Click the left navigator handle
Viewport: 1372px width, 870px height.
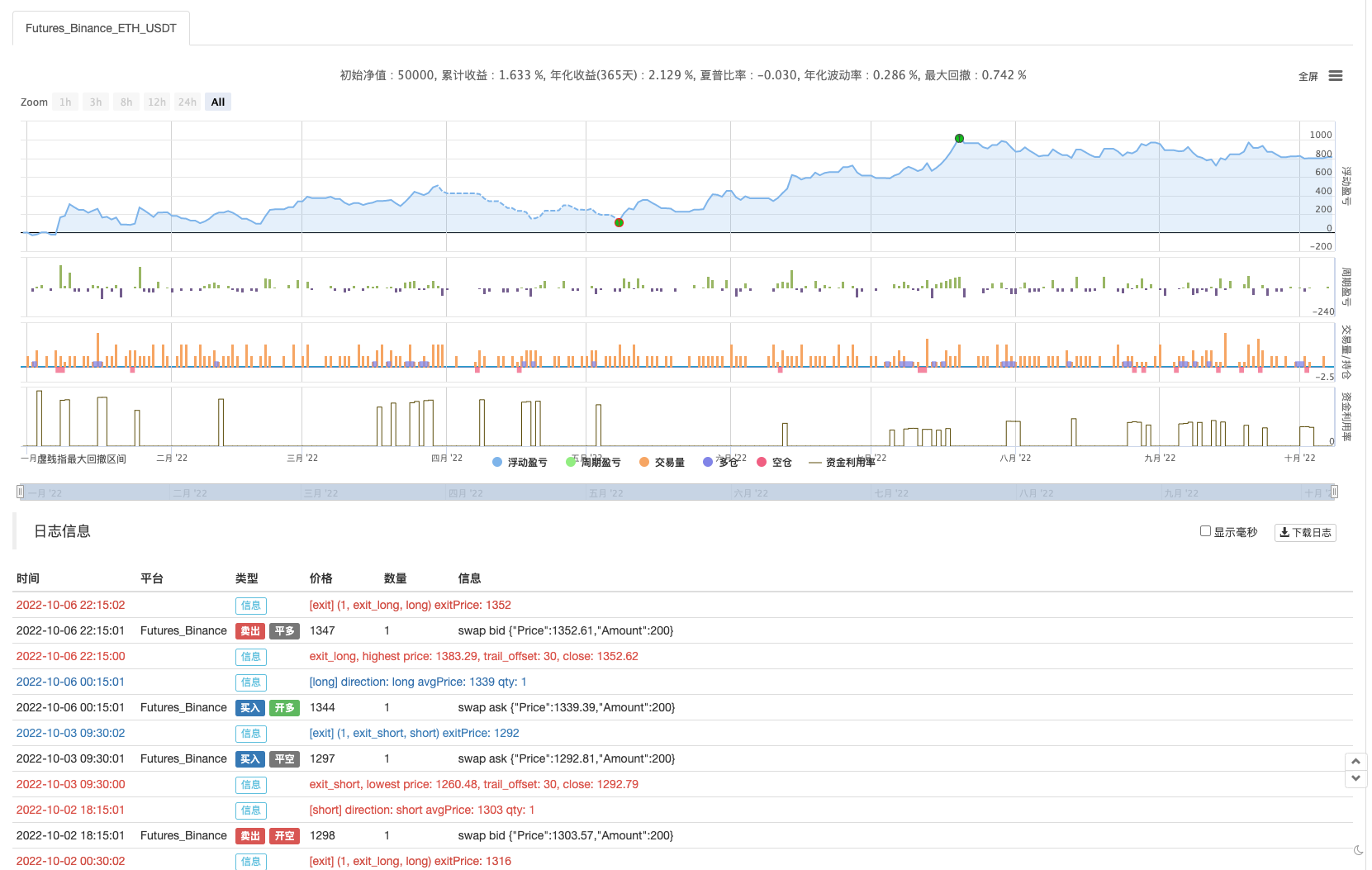21,492
